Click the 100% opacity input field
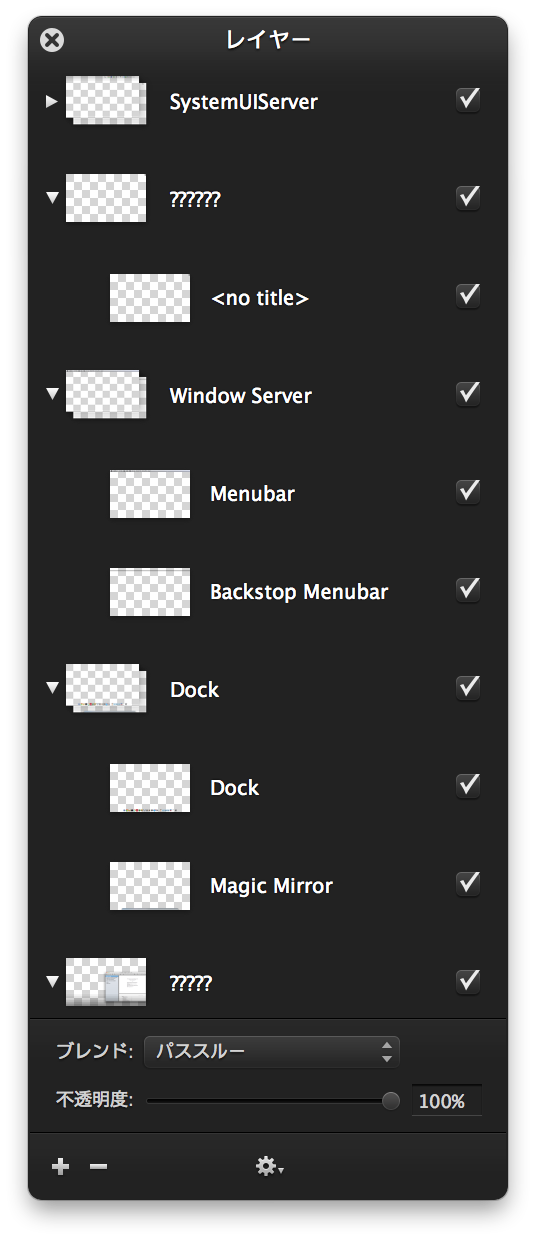The height and width of the screenshot is (1240, 536). (447, 1101)
